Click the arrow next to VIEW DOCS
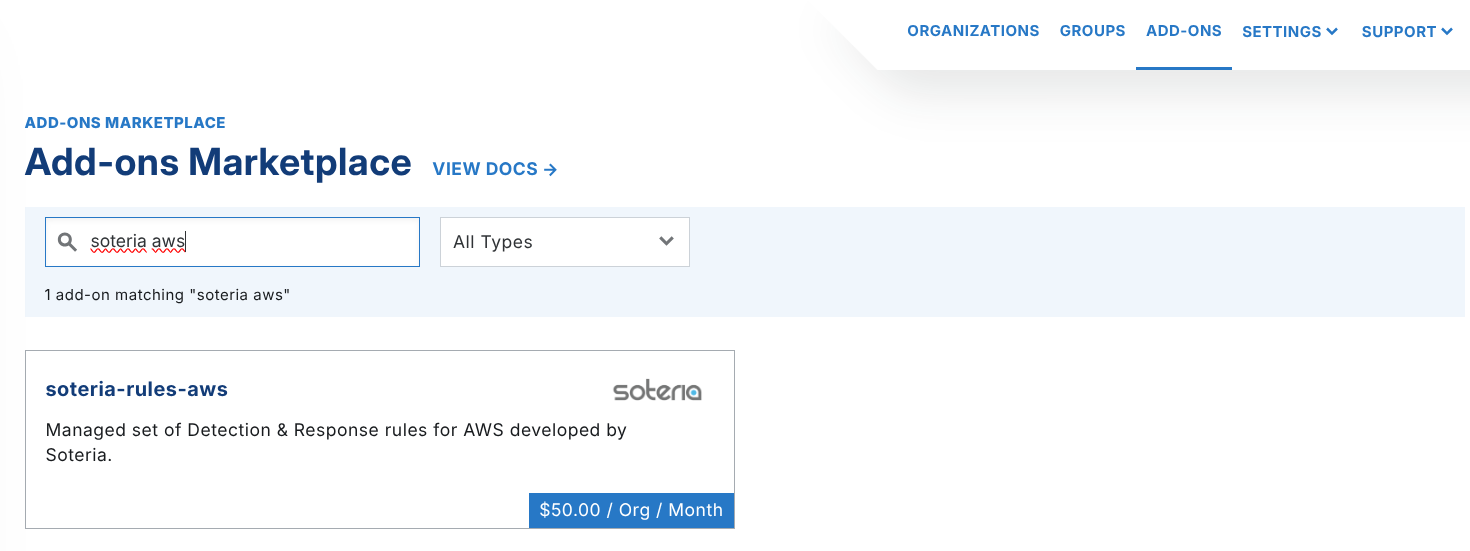 tap(550, 170)
